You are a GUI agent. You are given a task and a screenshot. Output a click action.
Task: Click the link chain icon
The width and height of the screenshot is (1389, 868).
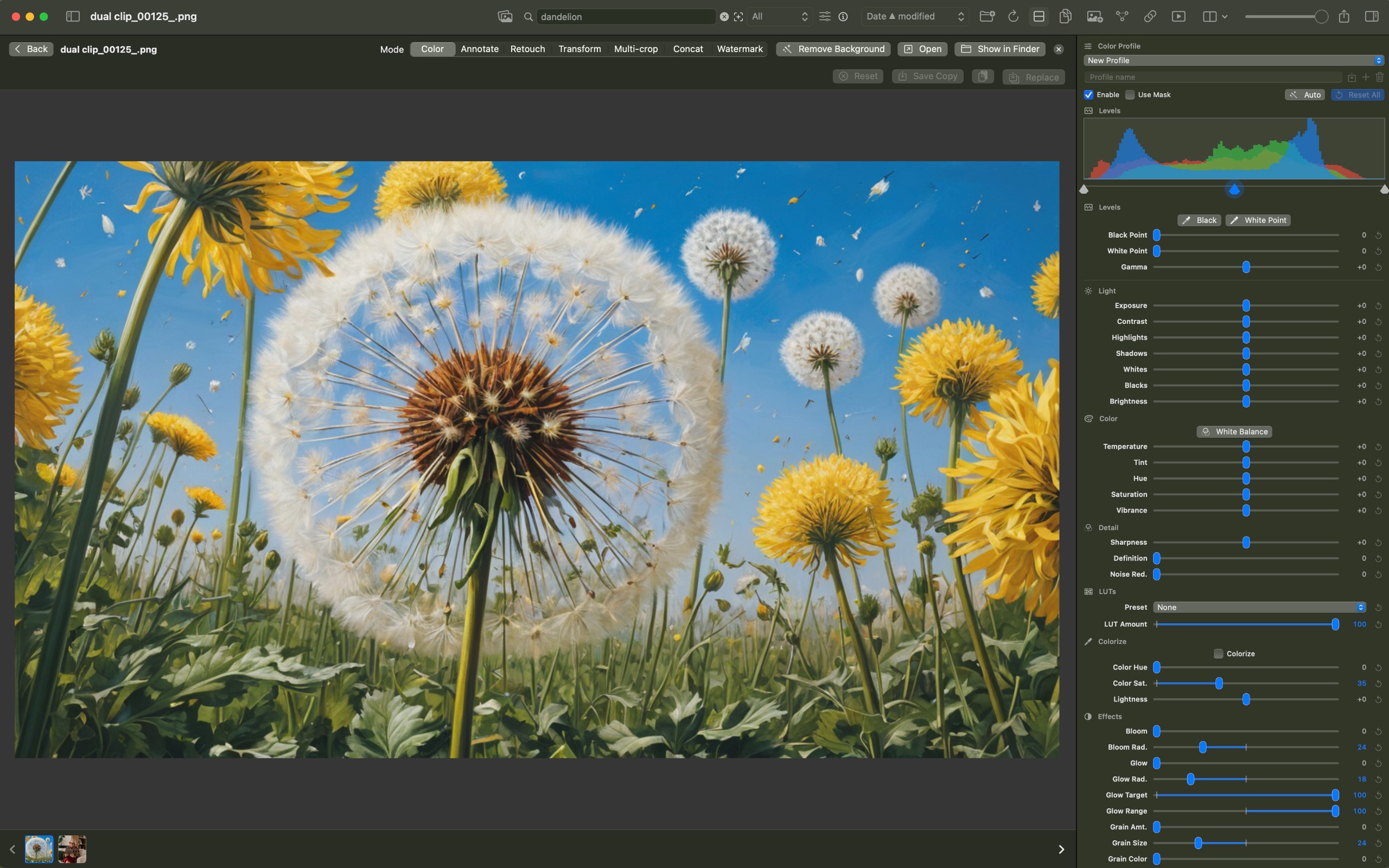coord(1150,16)
